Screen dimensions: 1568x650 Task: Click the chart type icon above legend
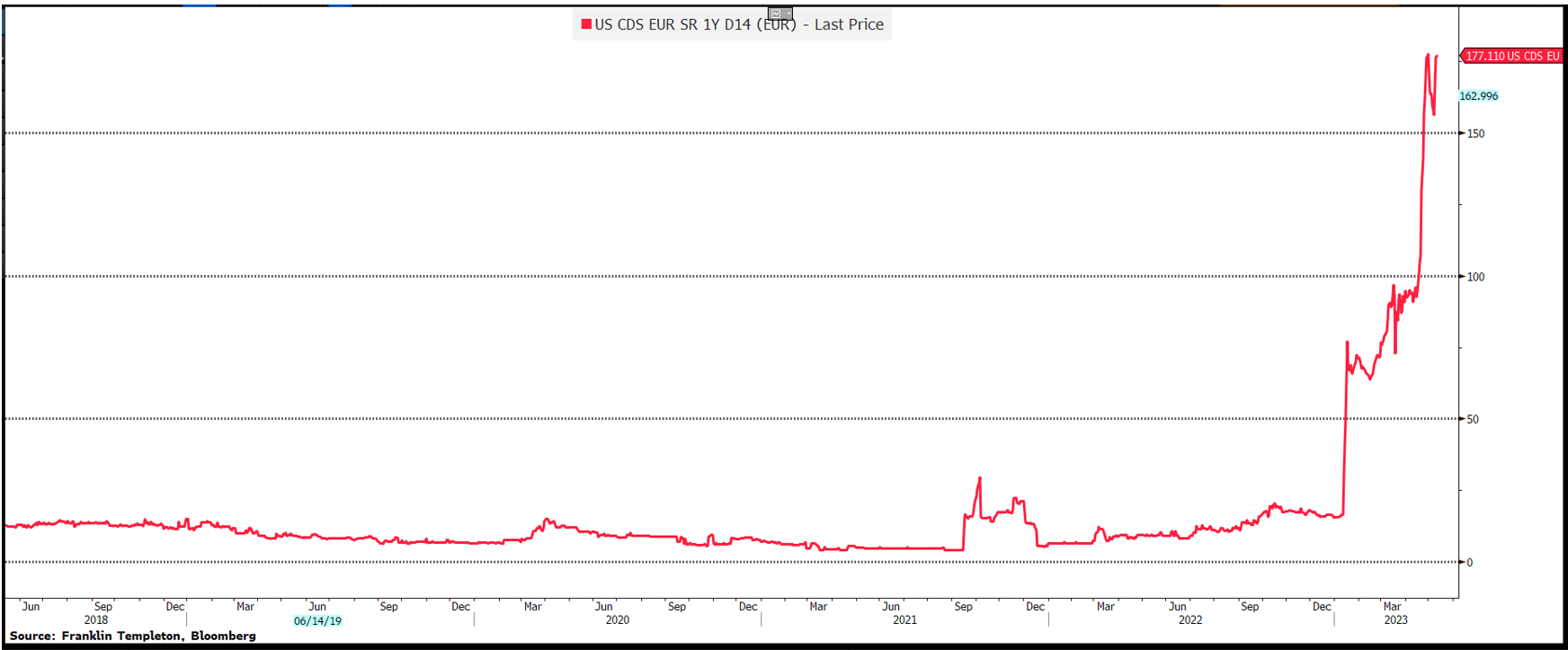click(x=776, y=13)
